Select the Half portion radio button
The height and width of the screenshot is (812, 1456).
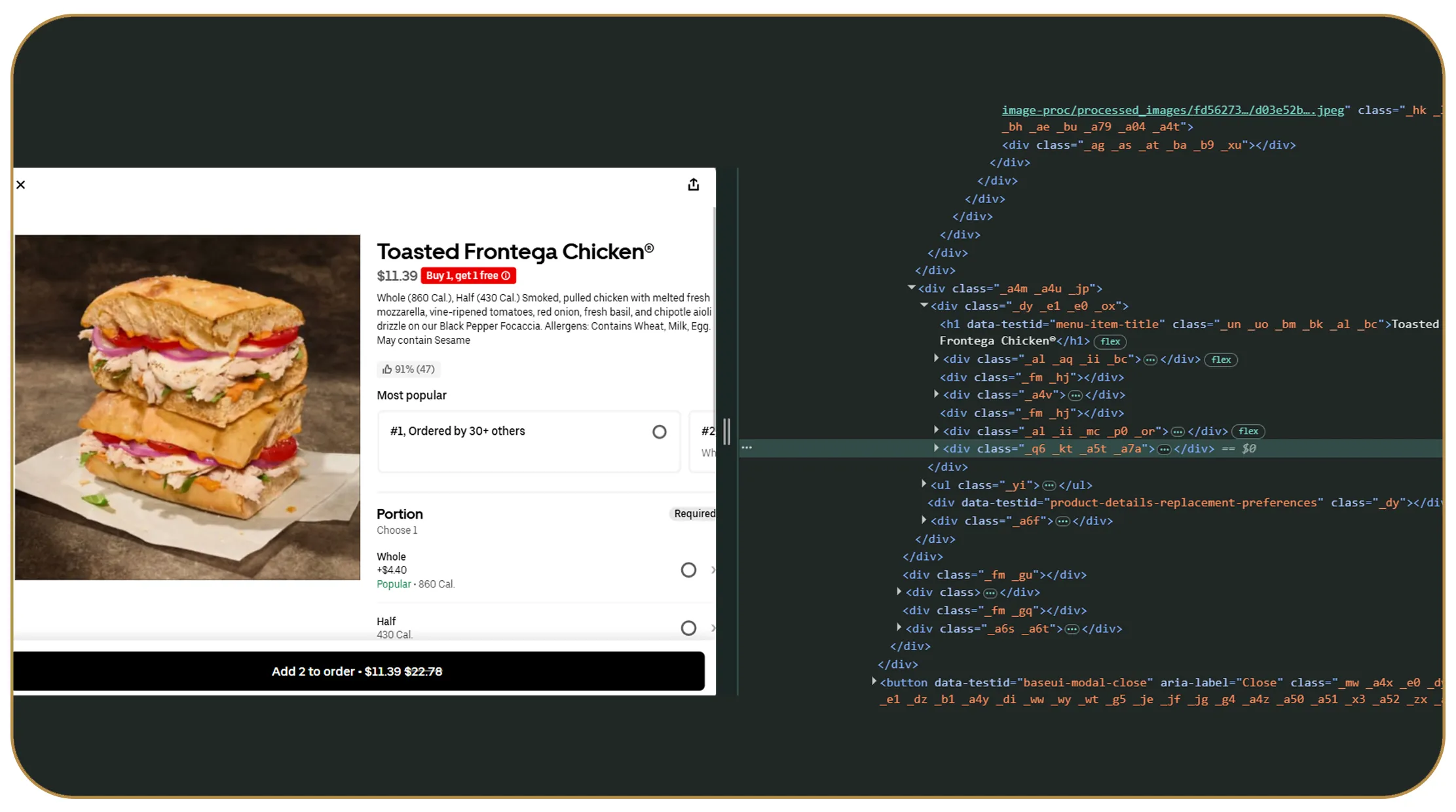tap(688, 628)
